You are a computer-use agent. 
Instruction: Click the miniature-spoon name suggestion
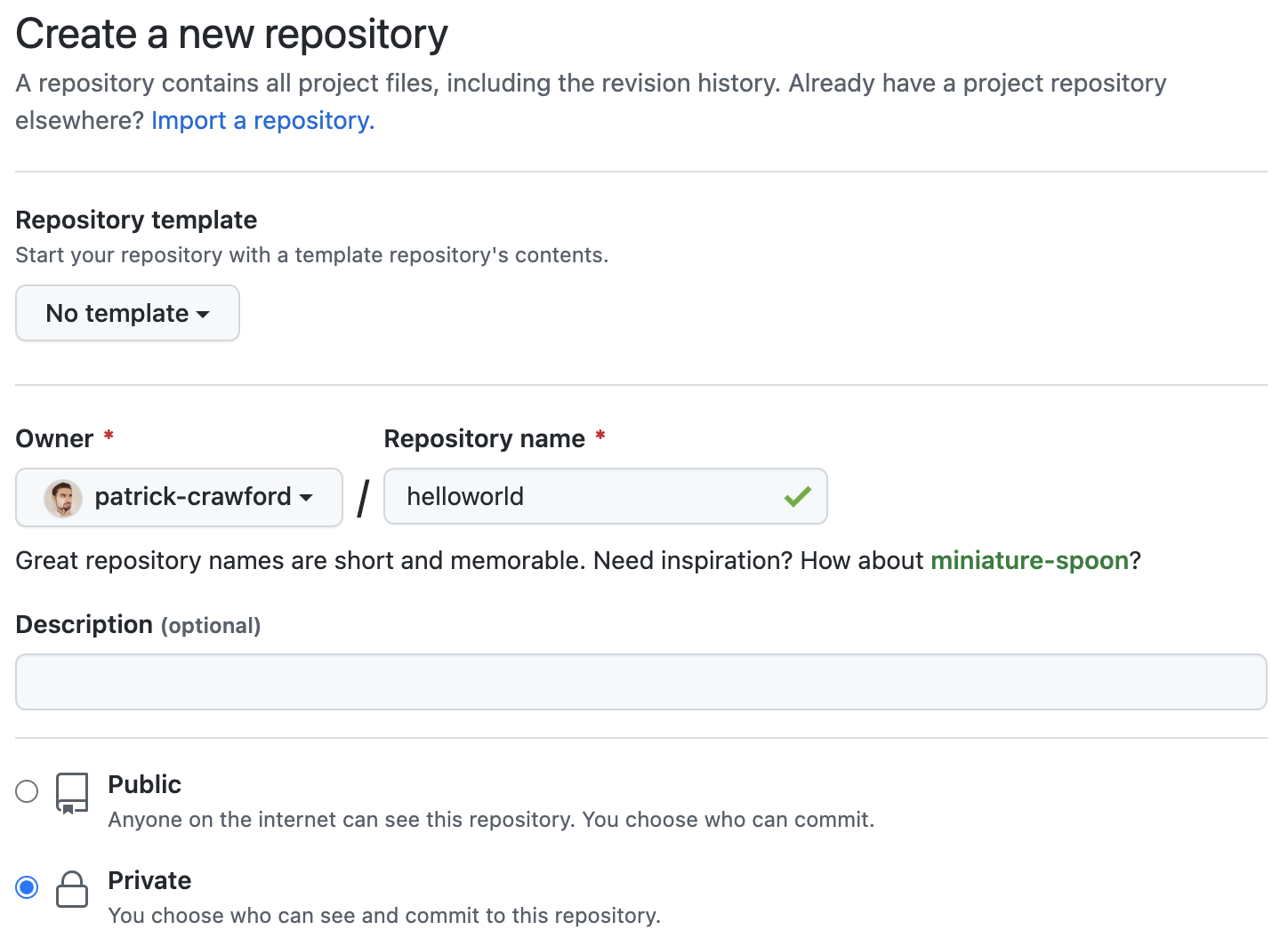pos(1030,561)
